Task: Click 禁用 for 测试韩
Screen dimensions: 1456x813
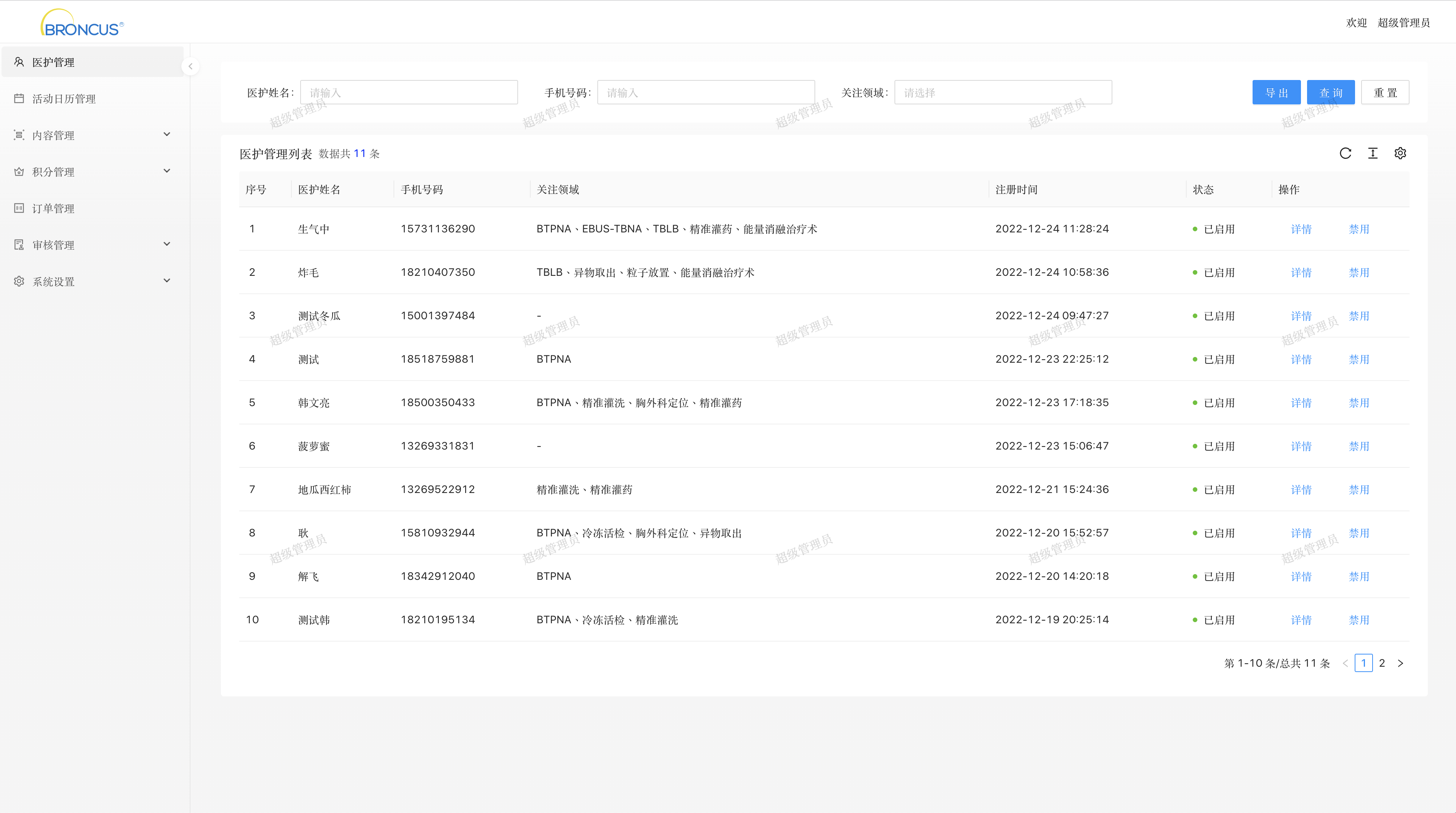Action: tap(1359, 619)
